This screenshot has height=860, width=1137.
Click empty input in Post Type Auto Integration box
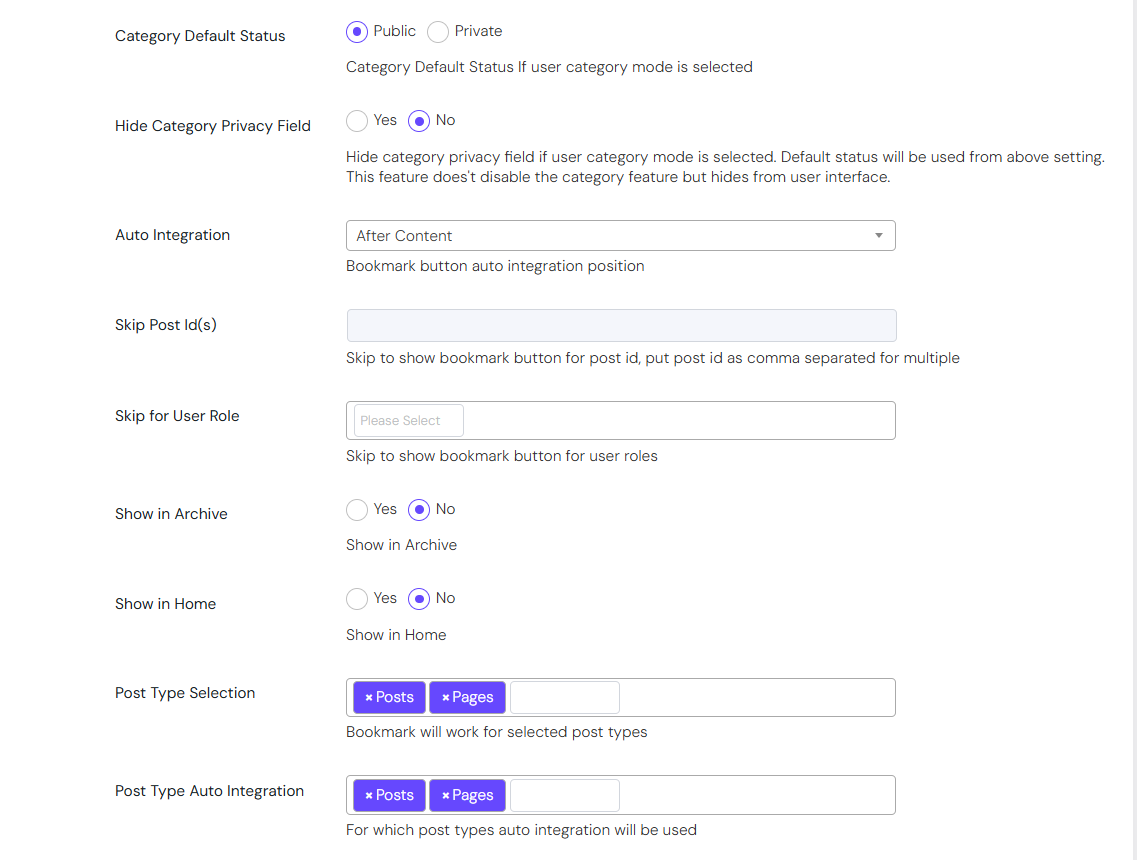point(565,795)
